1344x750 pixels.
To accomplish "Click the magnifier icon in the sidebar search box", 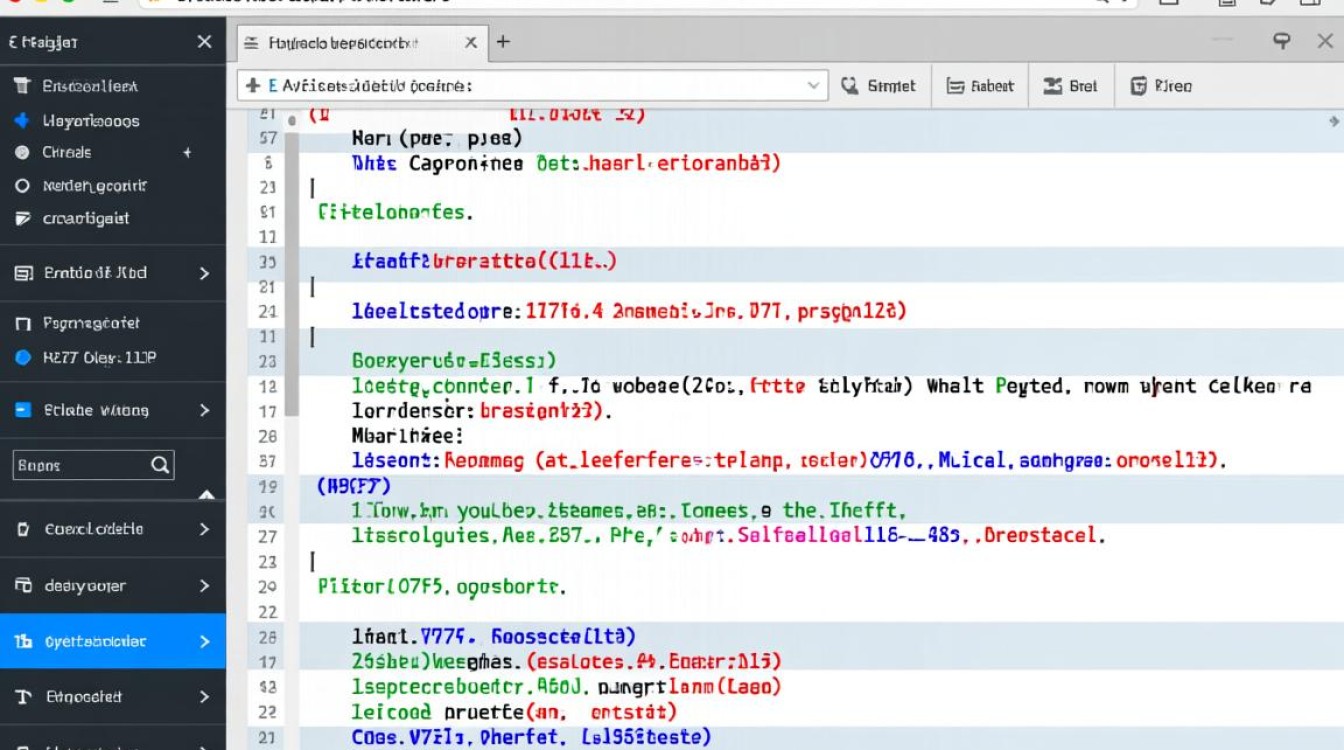I will (x=160, y=465).
